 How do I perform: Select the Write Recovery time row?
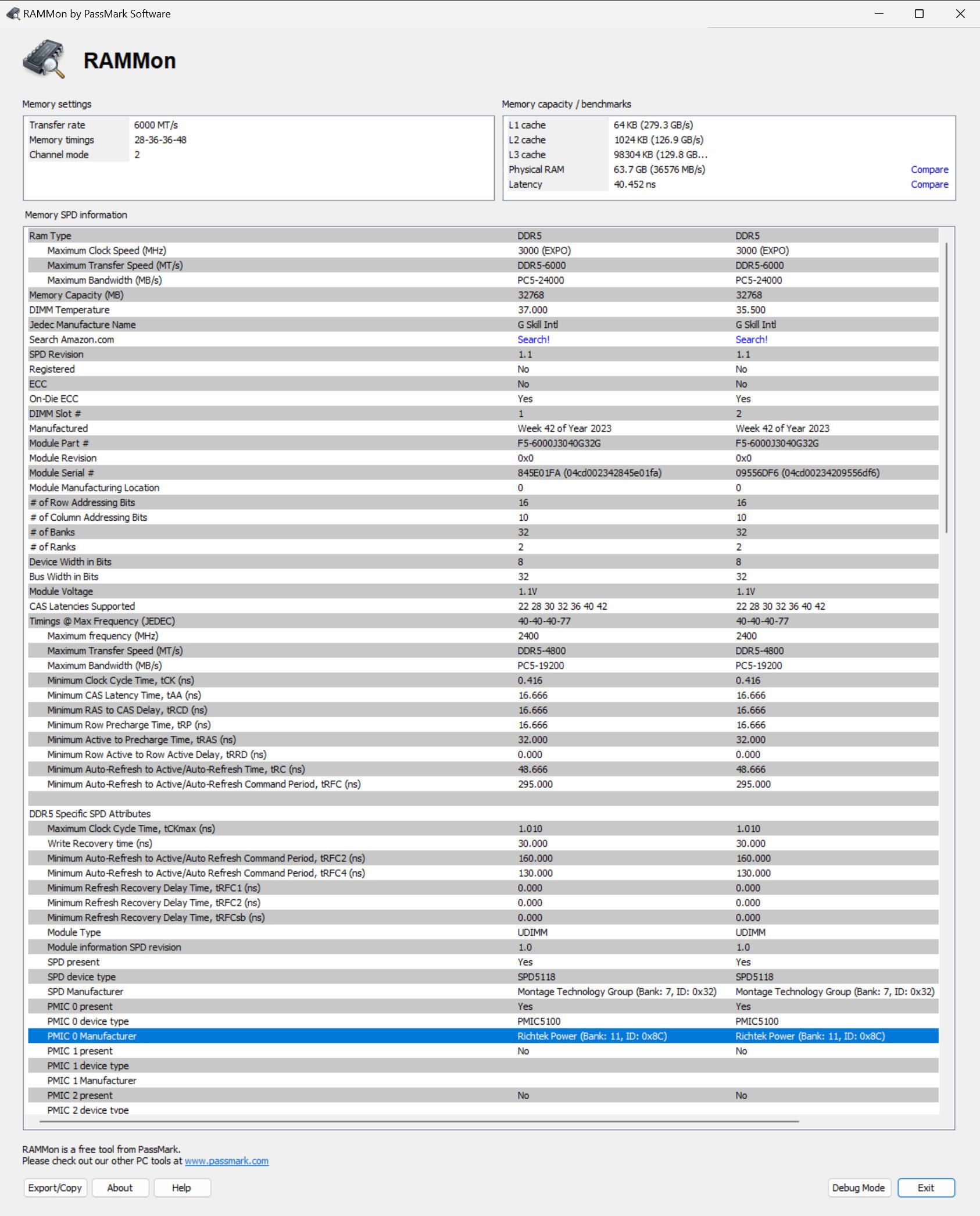(483, 843)
